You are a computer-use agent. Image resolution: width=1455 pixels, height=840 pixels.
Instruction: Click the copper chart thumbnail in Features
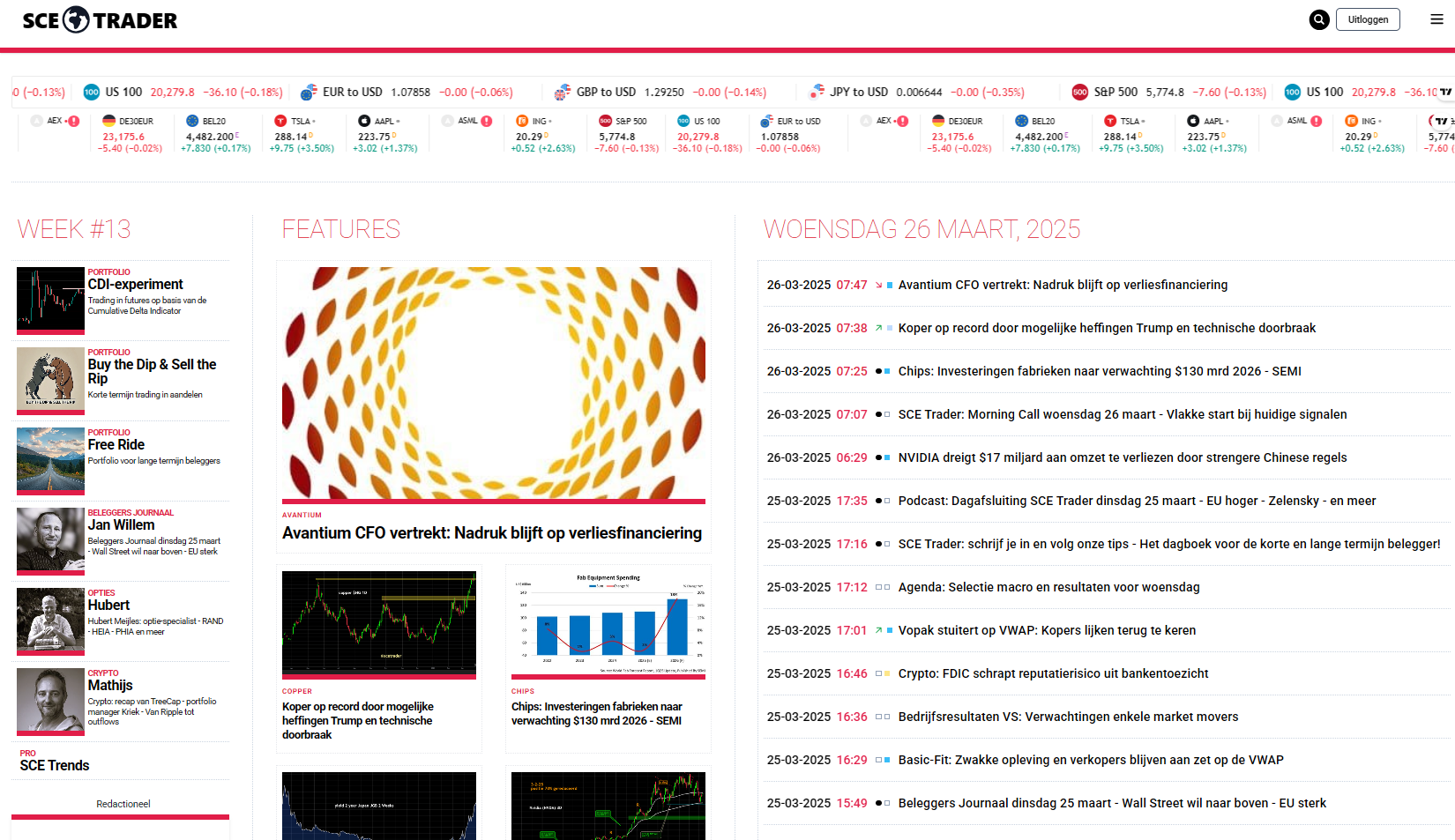(x=379, y=624)
